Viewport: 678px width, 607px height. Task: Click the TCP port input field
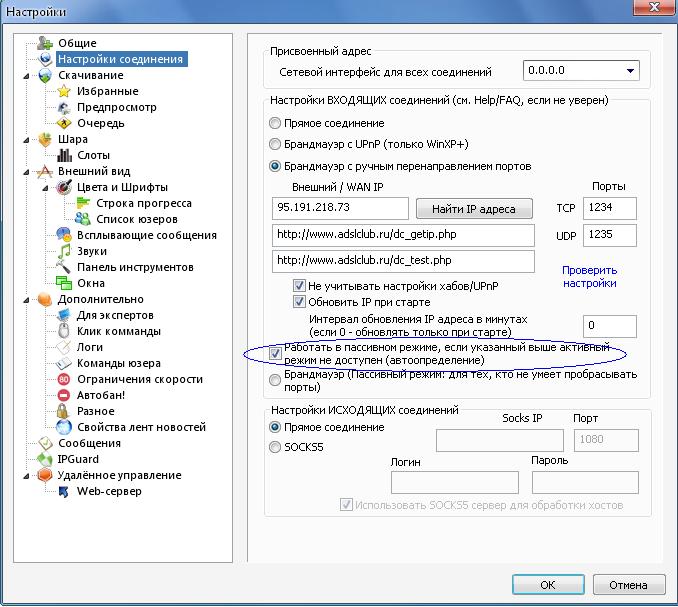point(609,208)
